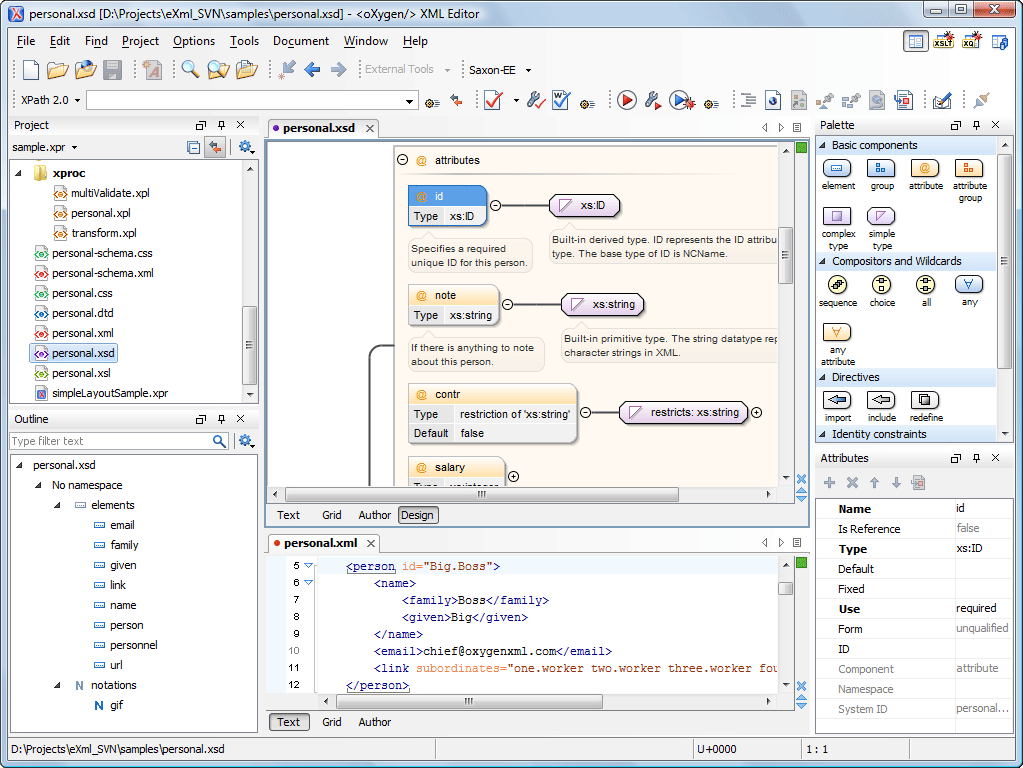Switch personal.xsd editor to Text mode
Image resolution: width=1023 pixels, height=768 pixels.
click(x=288, y=515)
